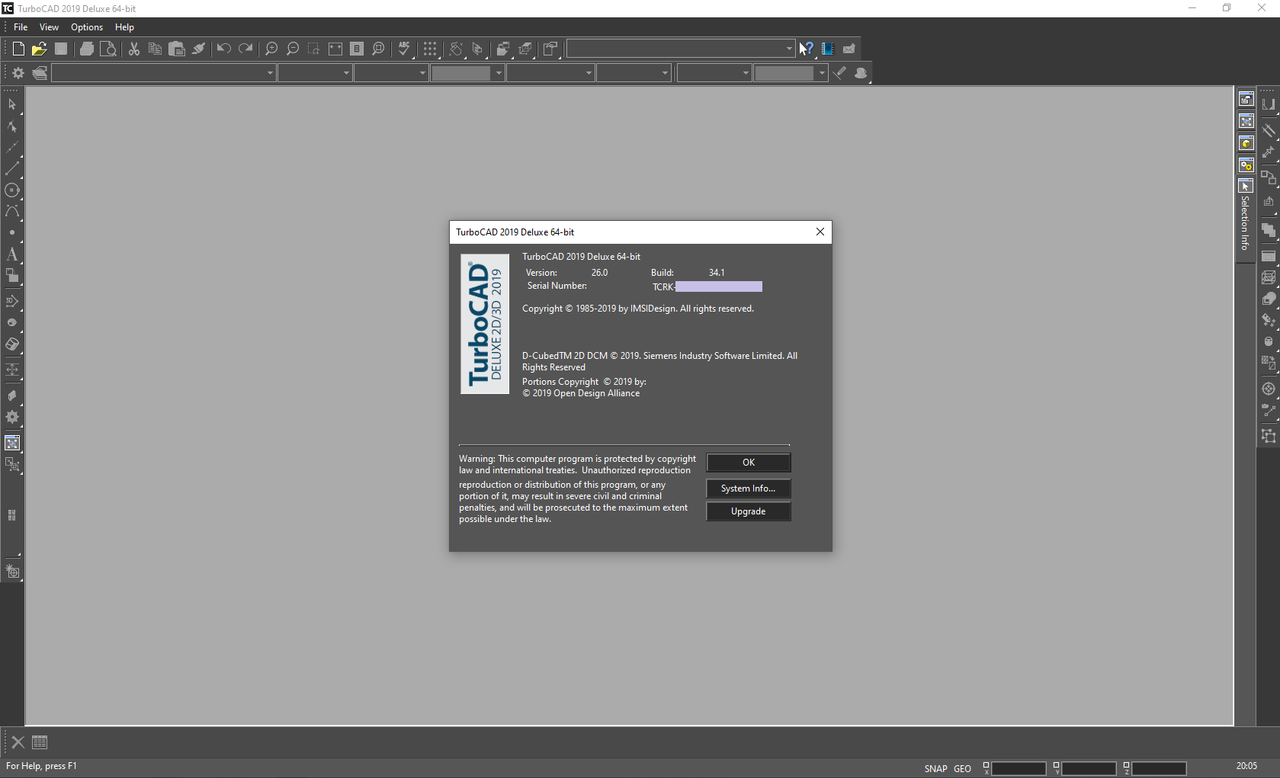Image resolution: width=1280 pixels, height=778 pixels.
Task: Click the 20:05 clock in status bar
Action: (1246, 766)
